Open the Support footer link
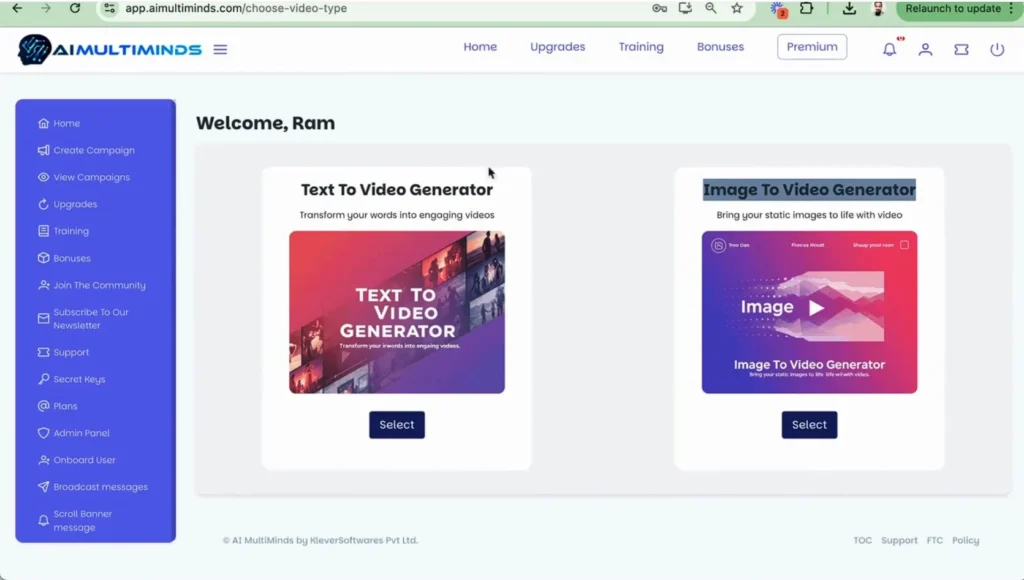Screen dimensions: 1024x580 [x=899, y=540]
